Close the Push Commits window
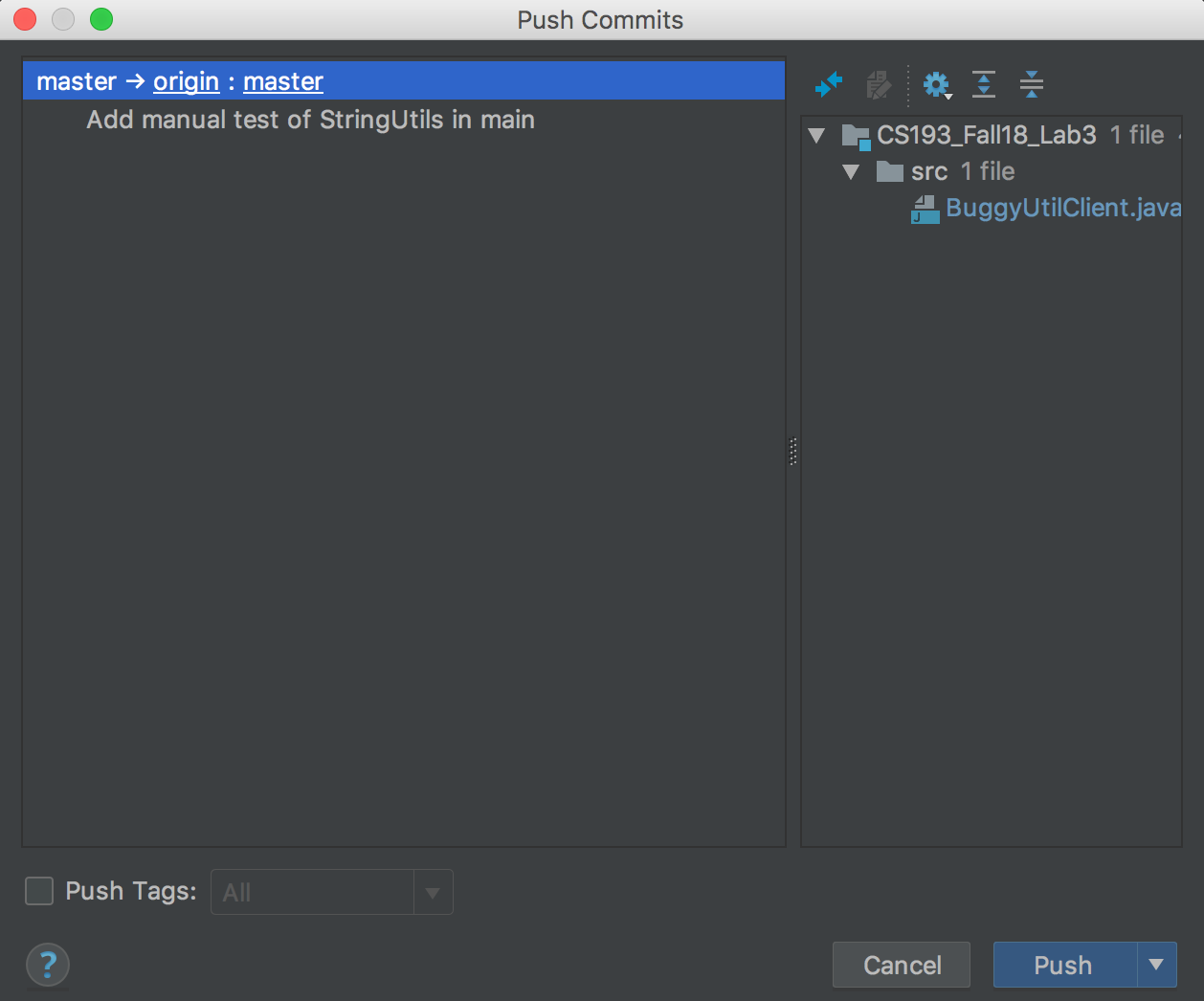Screen dimensions: 1204x1001 pyautogui.click(x=25, y=19)
